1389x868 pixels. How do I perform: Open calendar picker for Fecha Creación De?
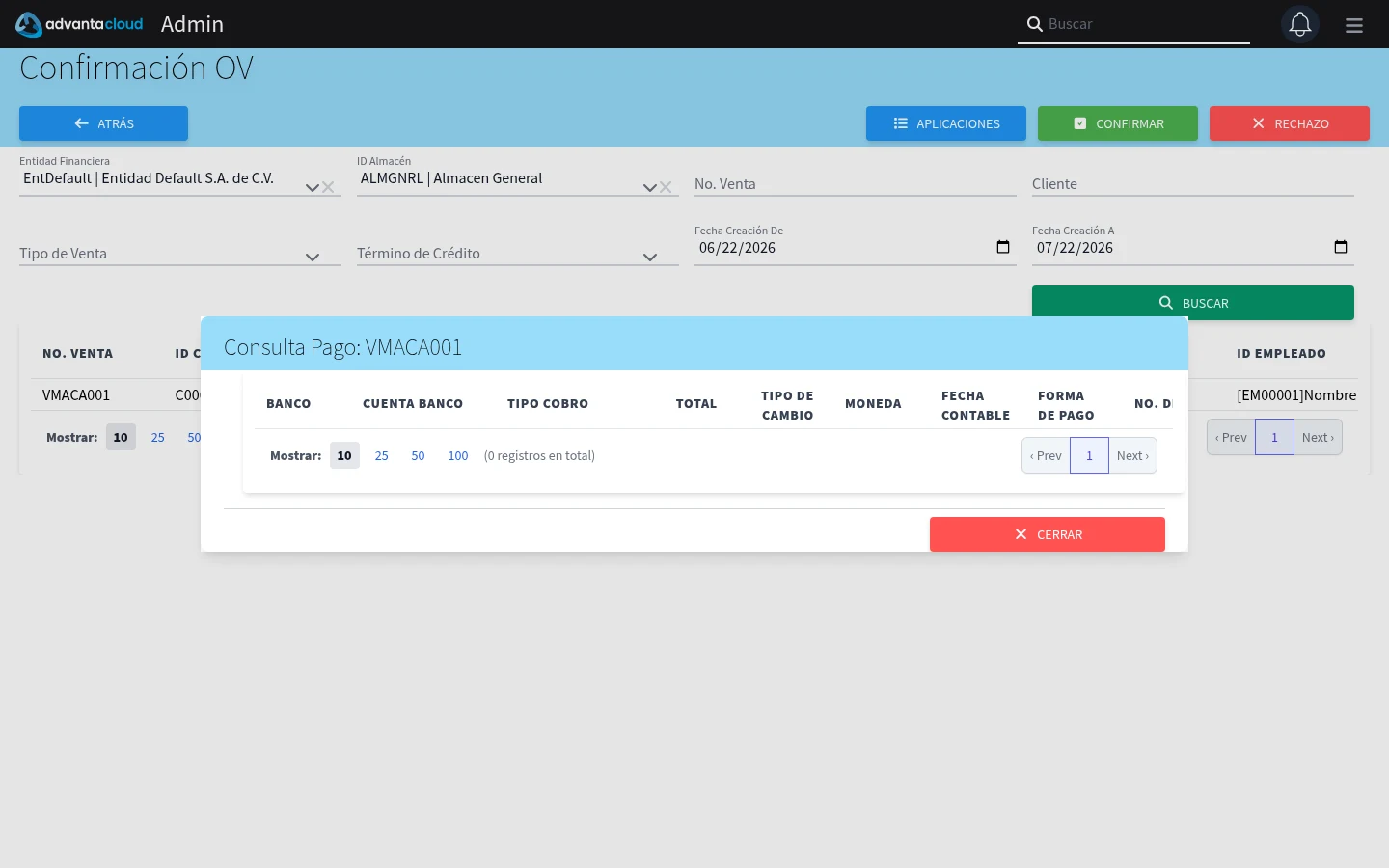(1003, 247)
